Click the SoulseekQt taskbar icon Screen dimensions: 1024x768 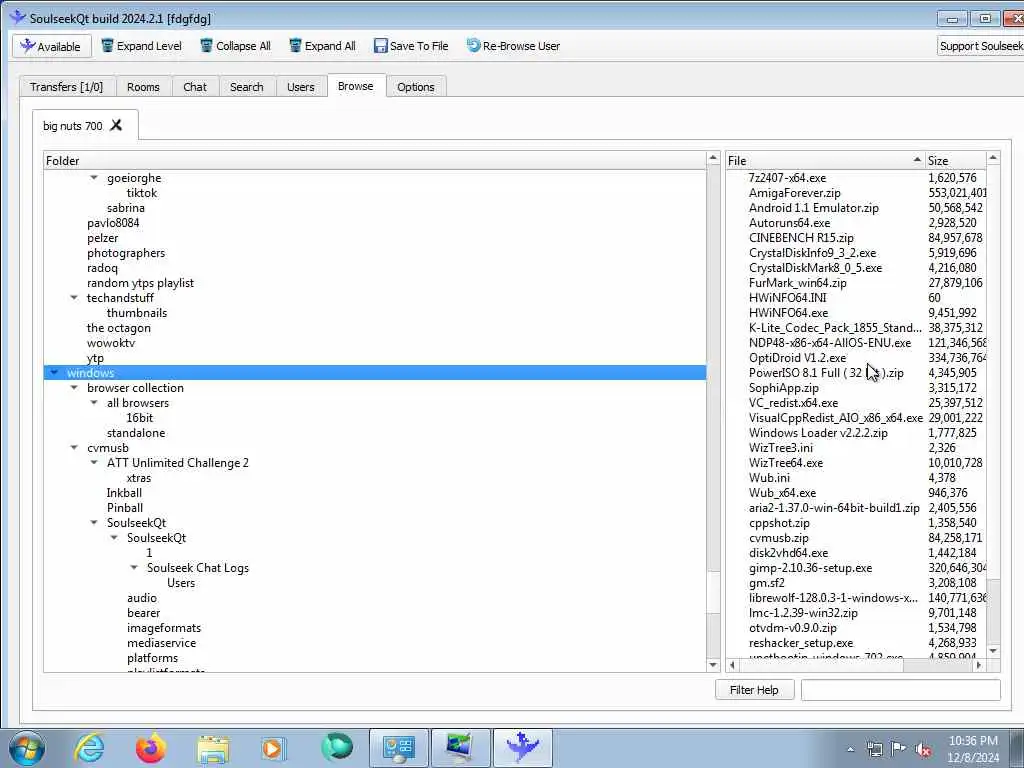click(522, 748)
